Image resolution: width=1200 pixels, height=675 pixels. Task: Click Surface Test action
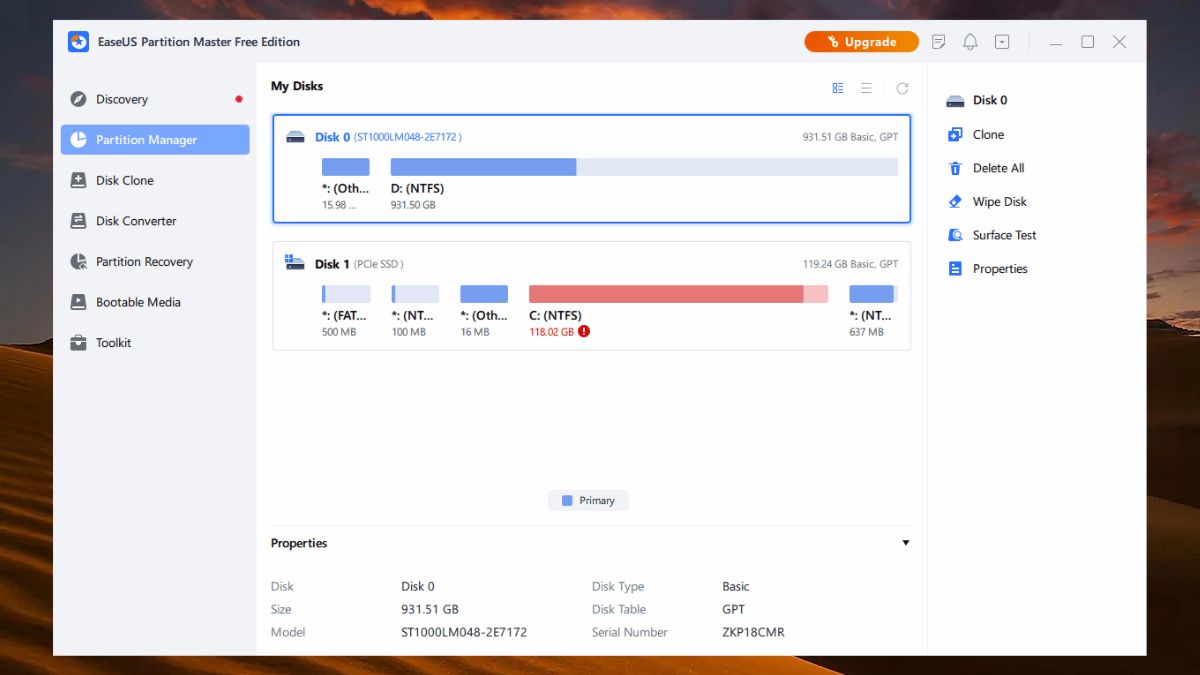[1004, 235]
